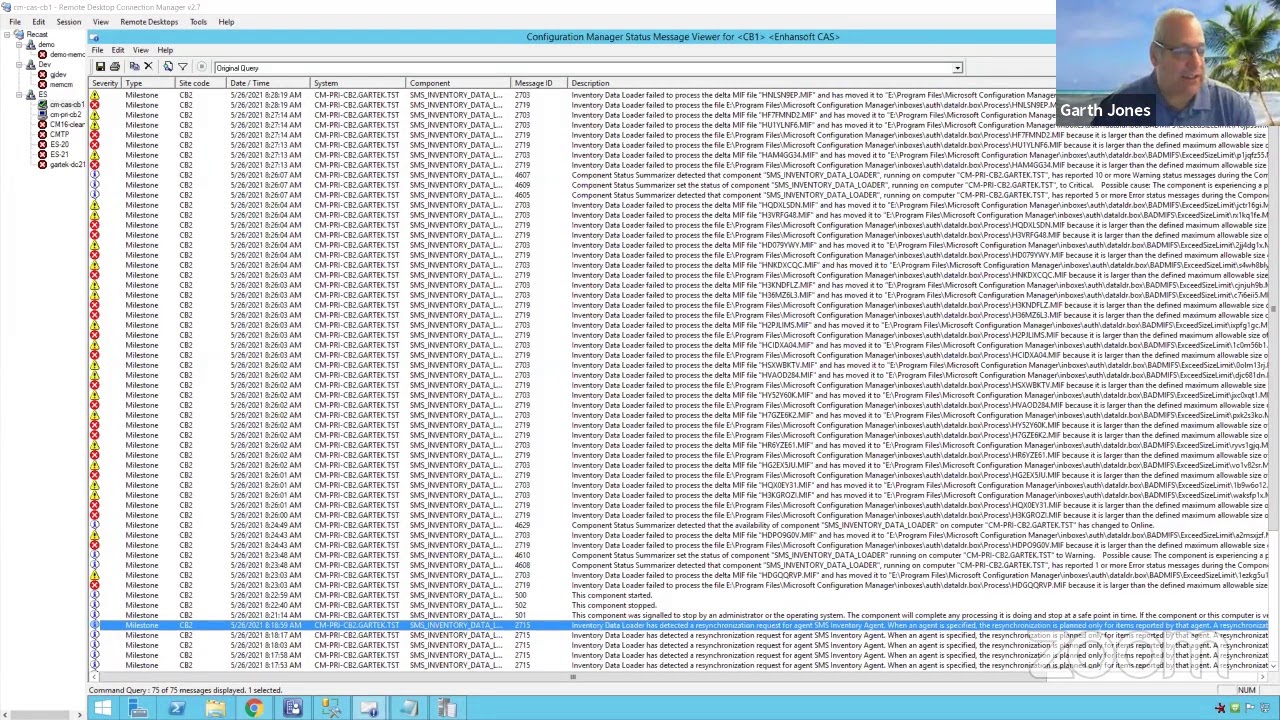Click the Refresh query icon in viewer toolbar
This screenshot has width=1280, height=720.
pyautogui.click(x=168, y=67)
